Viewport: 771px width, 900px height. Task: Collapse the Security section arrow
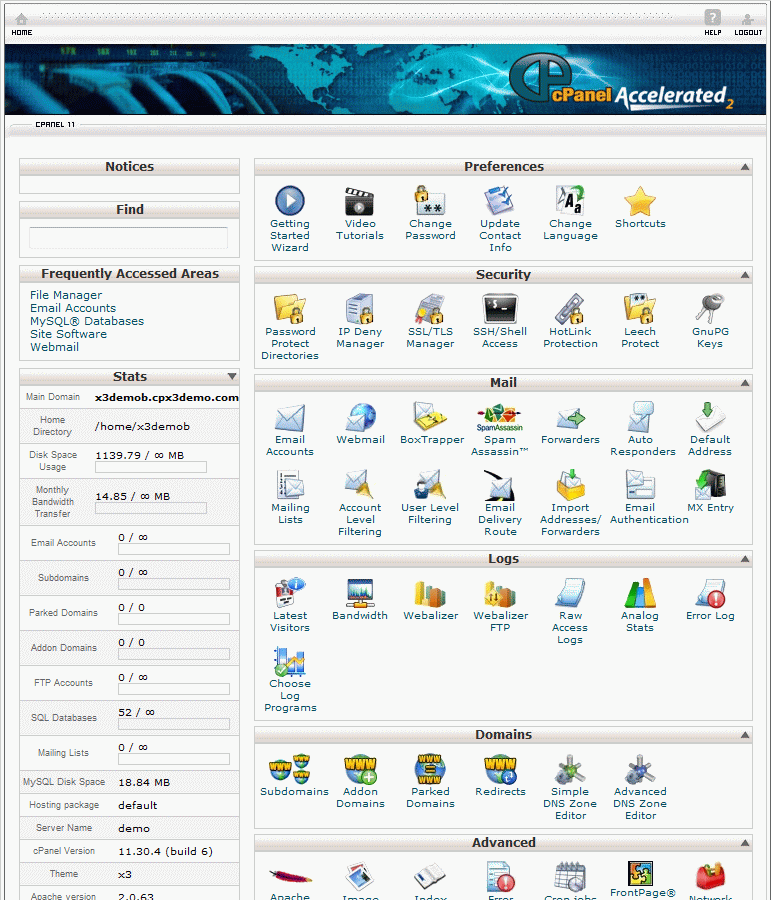pos(744,276)
